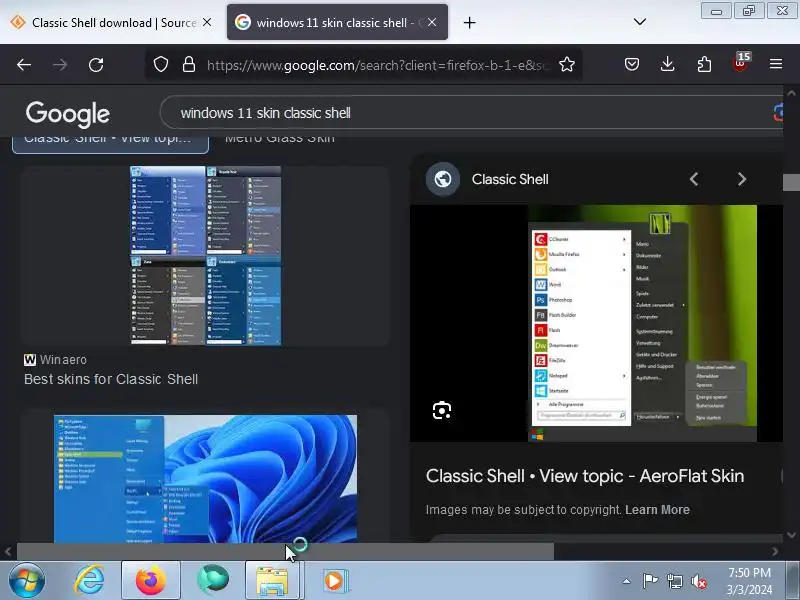Image resolution: width=800 pixels, height=600 pixels.
Task: Select the Metro Glass Skin suggestion chip
Action: [280, 139]
